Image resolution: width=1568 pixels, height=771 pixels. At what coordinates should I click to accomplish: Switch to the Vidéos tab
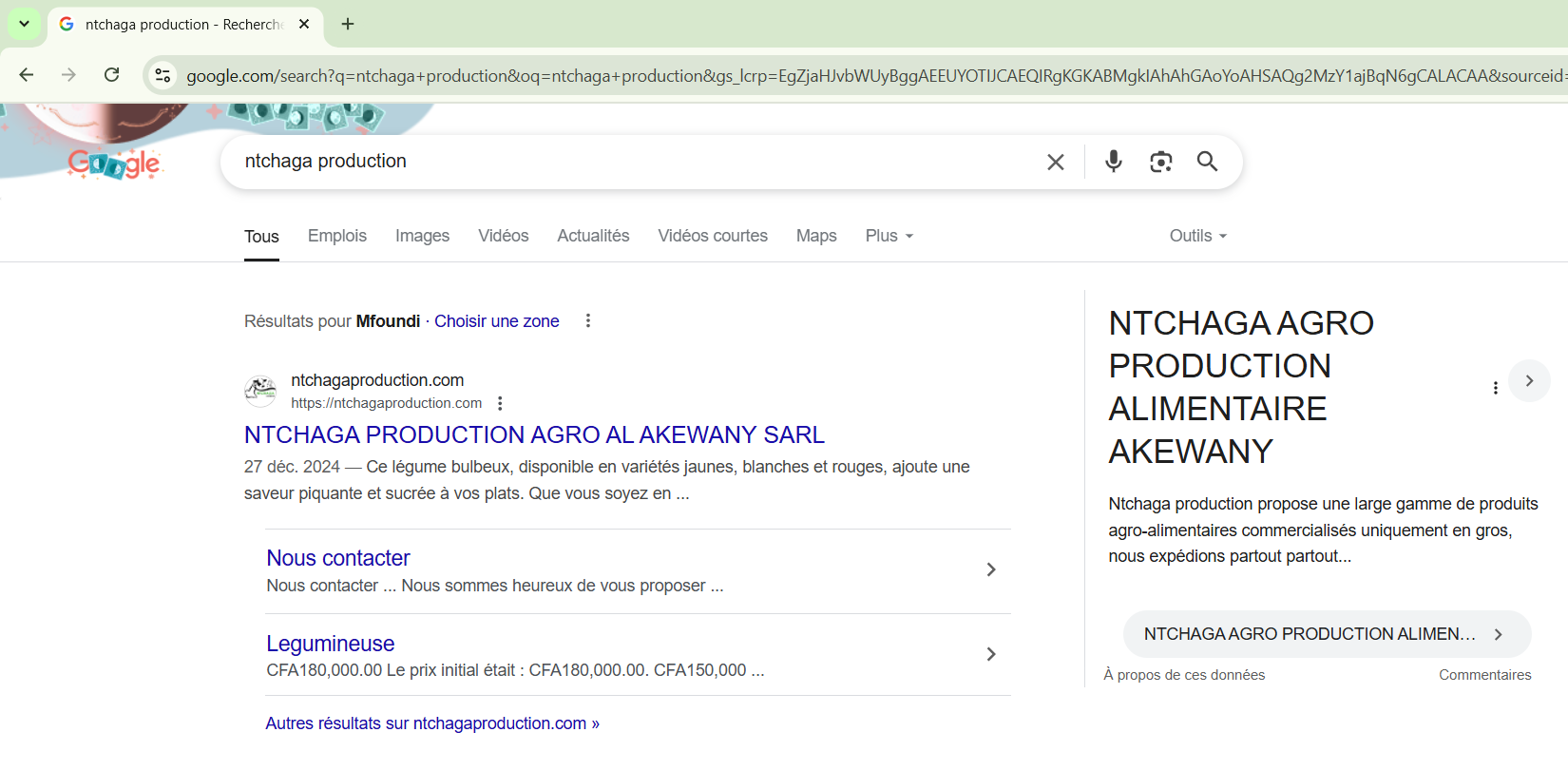[504, 236]
